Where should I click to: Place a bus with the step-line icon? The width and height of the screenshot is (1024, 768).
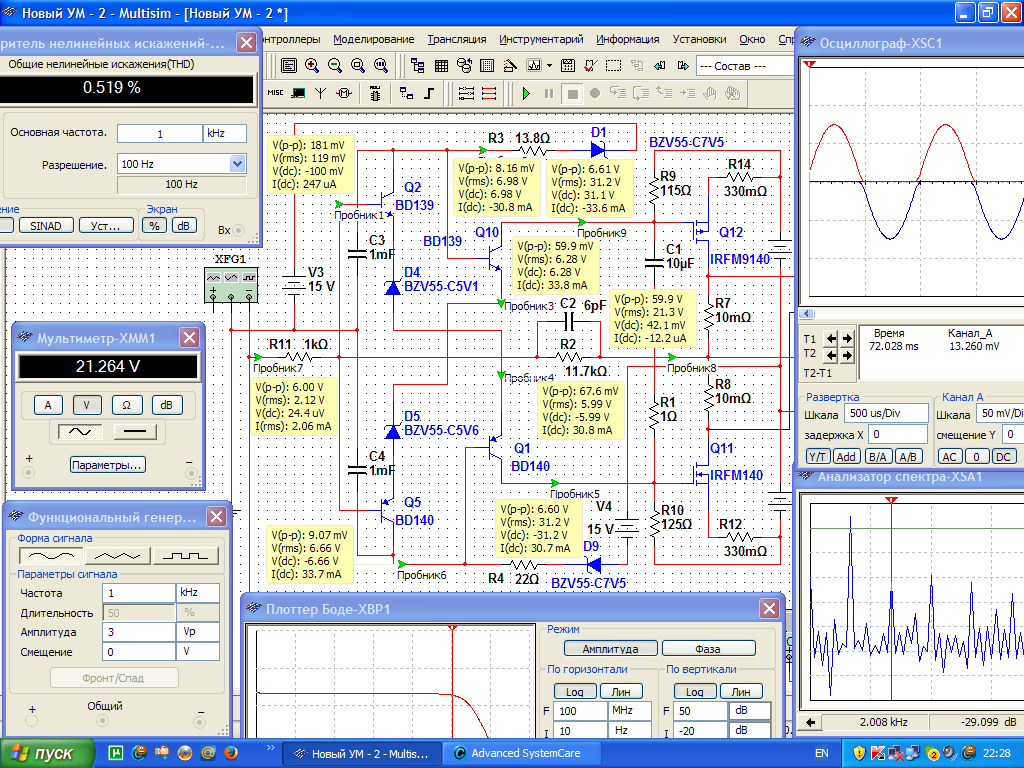click(x=429, y=93)
